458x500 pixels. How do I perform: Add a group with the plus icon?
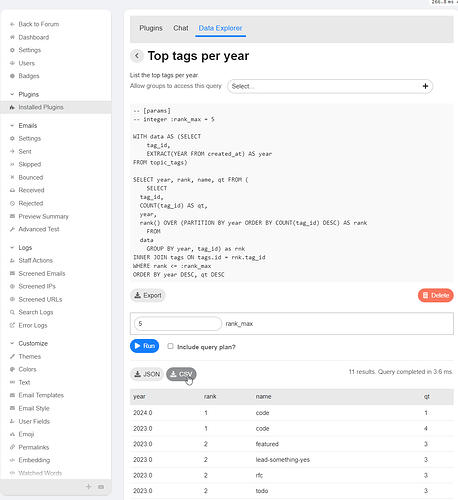425,86
